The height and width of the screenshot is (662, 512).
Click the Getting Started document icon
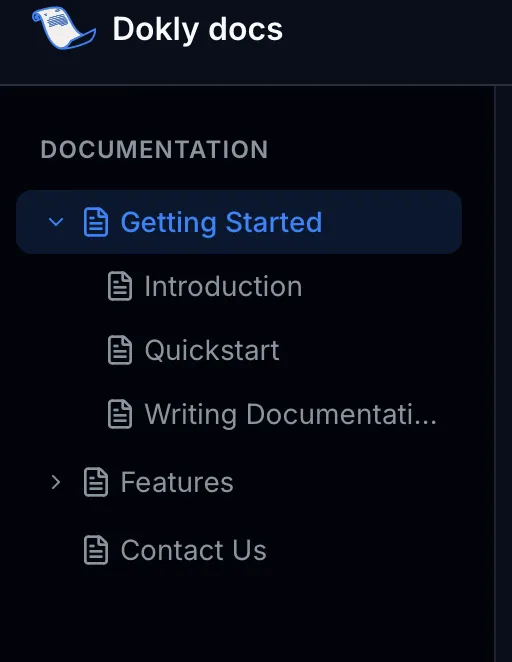96,222
